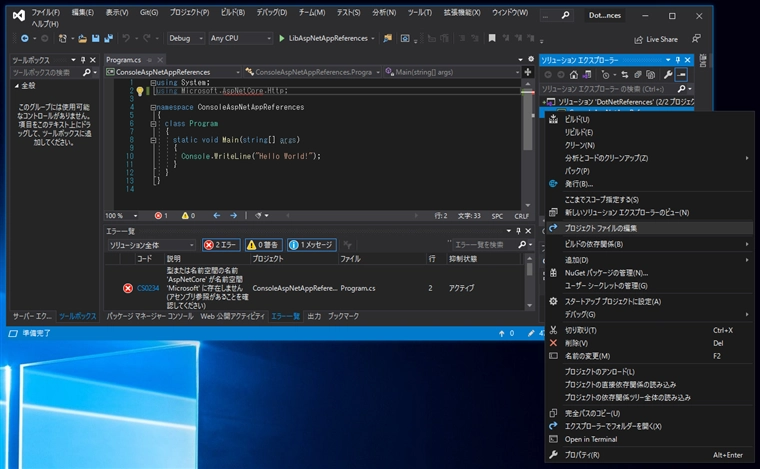Click the Solution Explorer Properties wrench icon

point(668,75)
